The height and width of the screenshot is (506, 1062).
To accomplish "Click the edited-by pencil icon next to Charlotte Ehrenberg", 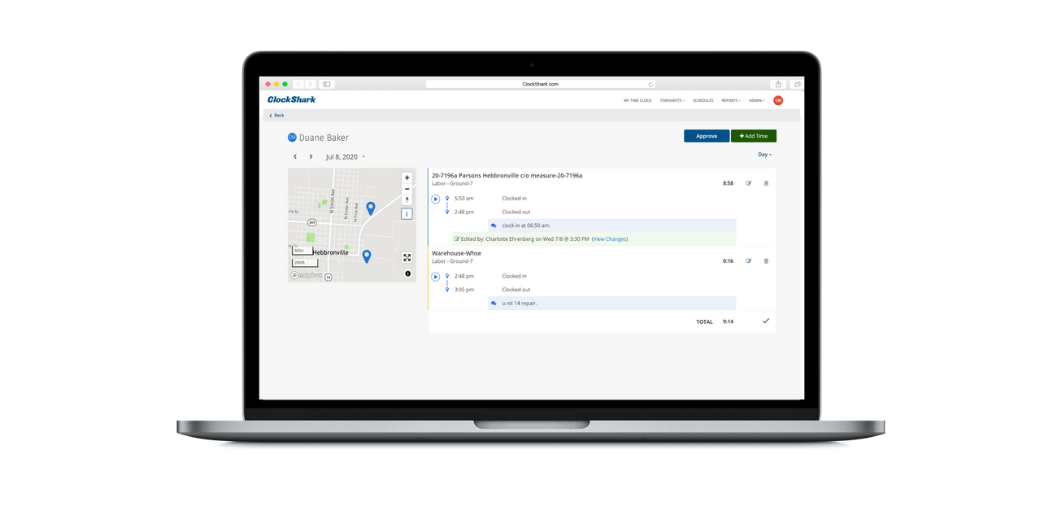I will click(457, 239).
